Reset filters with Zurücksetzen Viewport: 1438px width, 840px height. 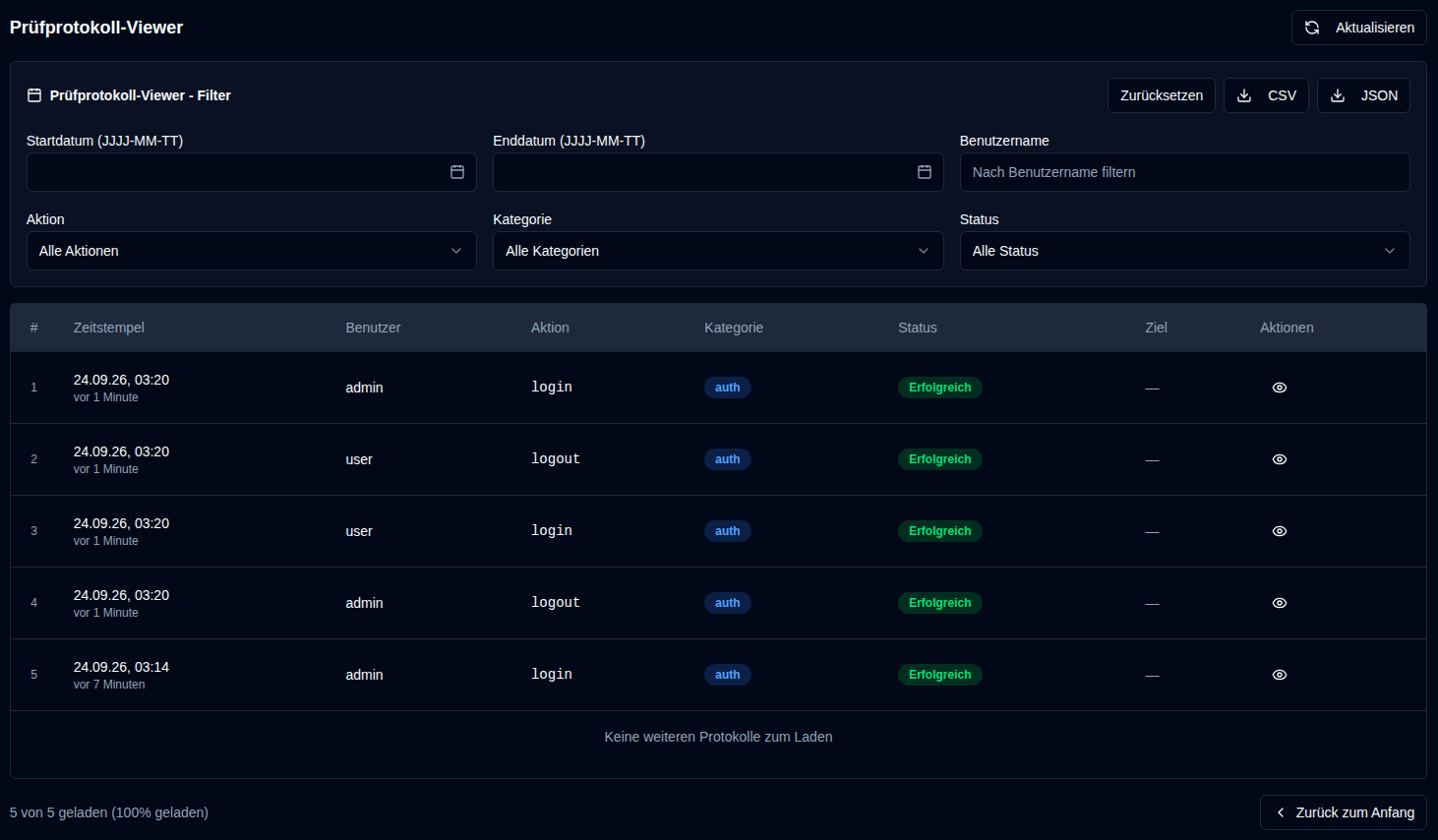tap(1162, 95)
